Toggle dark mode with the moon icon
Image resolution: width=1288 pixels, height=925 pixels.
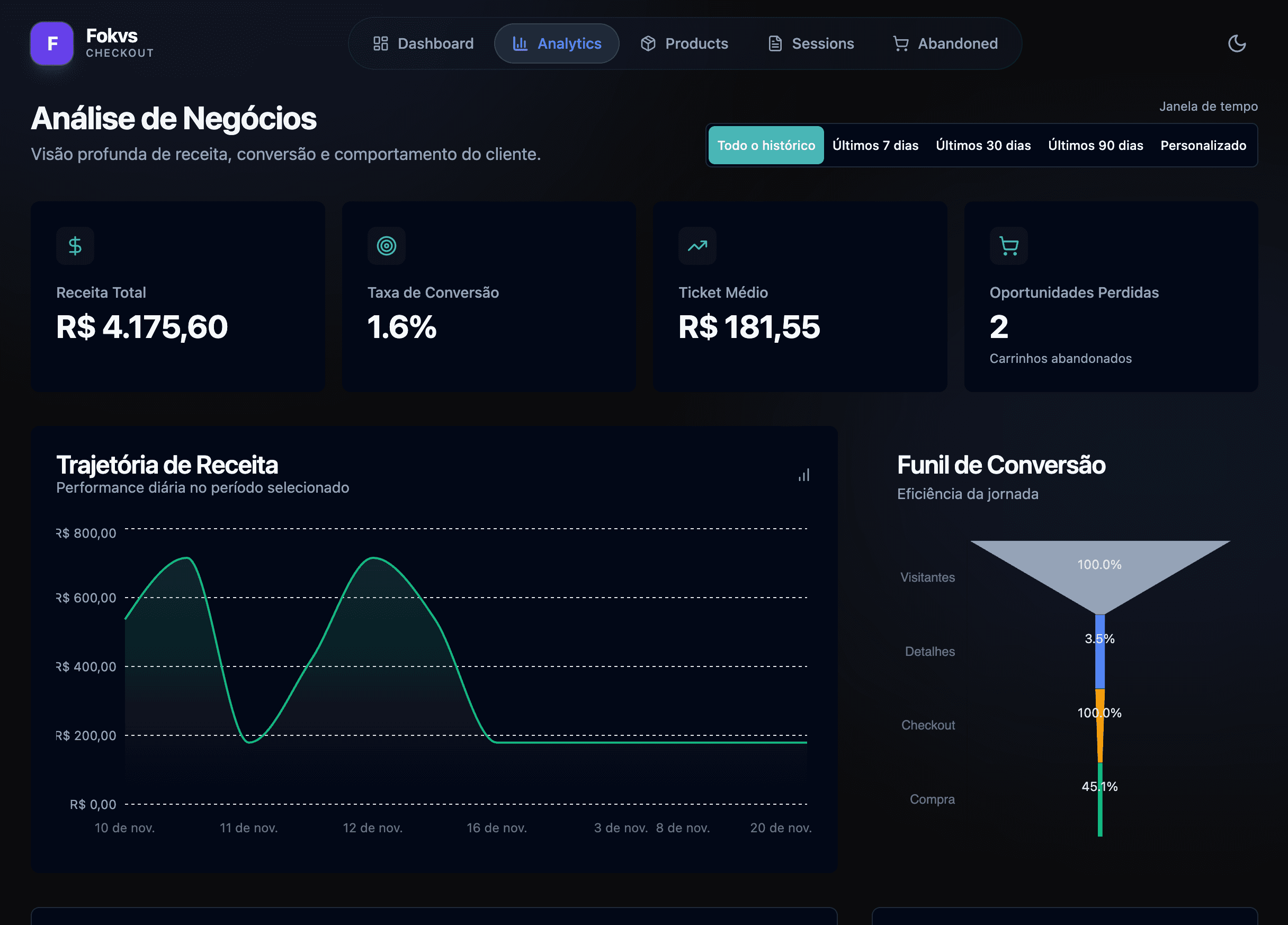click(1238, 43)
